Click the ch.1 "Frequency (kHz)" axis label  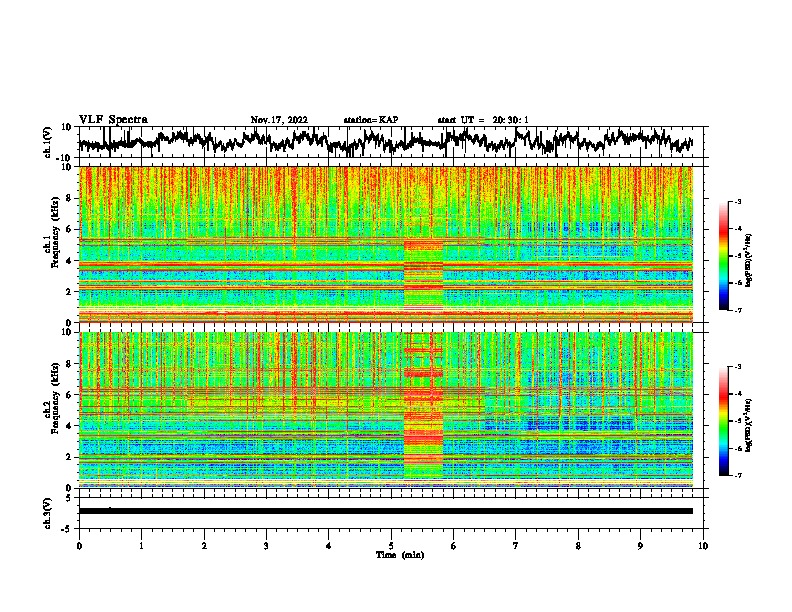click(55, 233)
